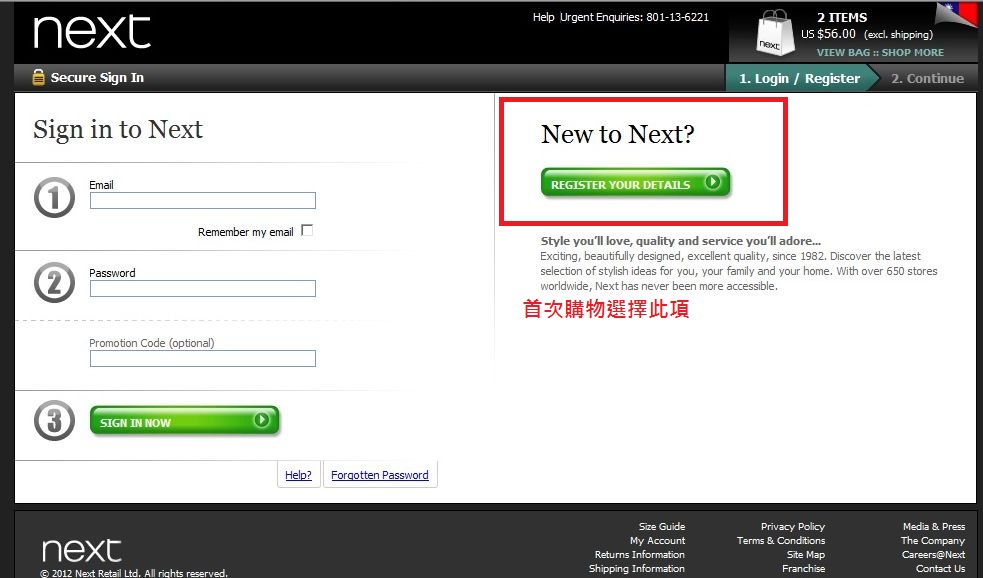The height and width of the screenshot is (578, 983).
Task: Open Contact Us footer link
Action: pos(940,568)
